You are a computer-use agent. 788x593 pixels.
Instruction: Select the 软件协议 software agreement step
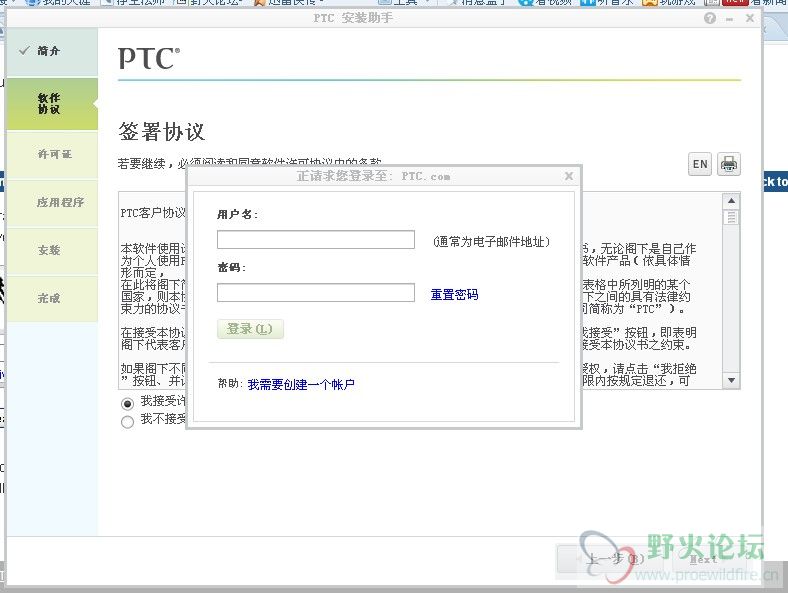52,104
